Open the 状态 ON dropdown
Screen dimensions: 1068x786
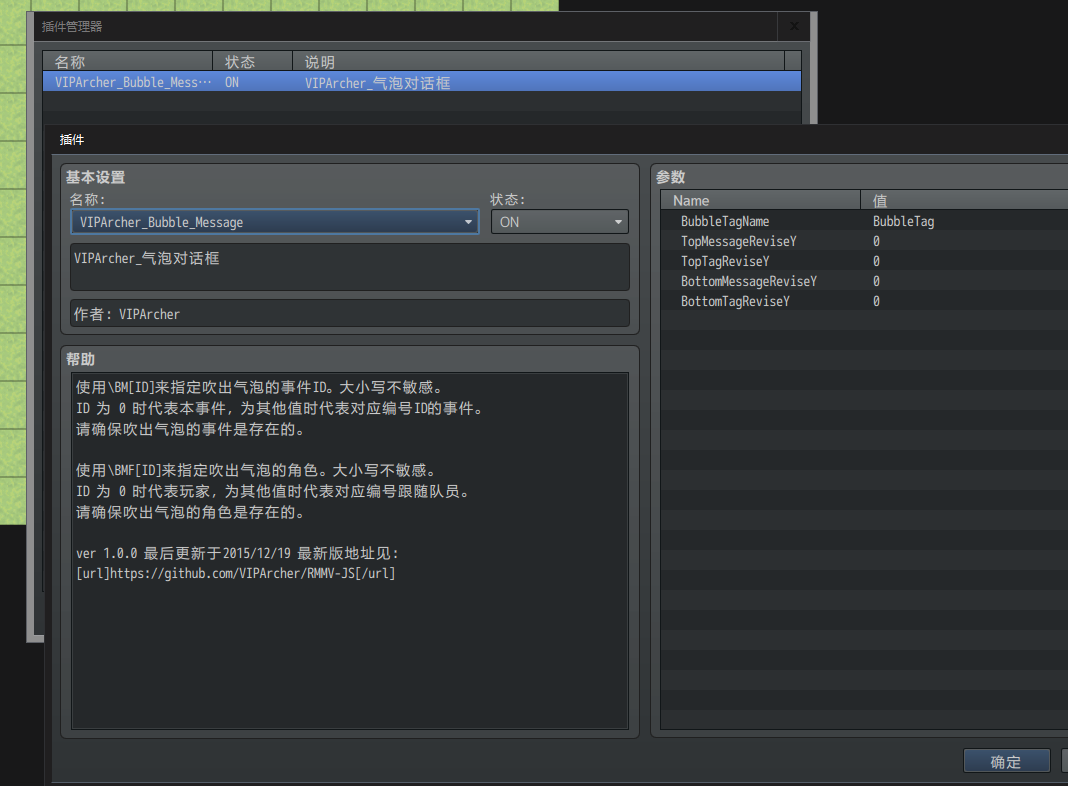pos(559,222)
